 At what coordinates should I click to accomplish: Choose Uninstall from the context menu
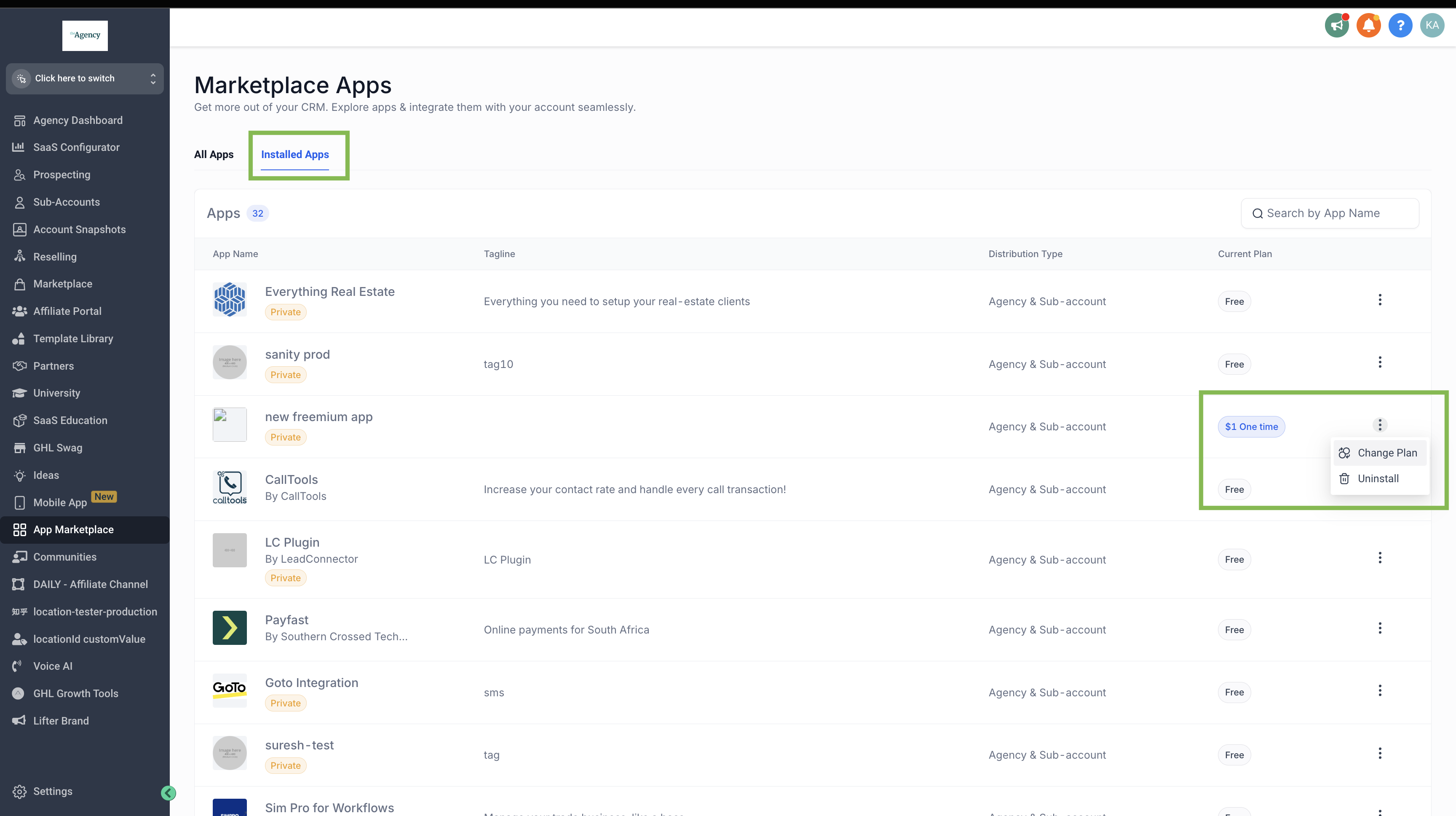(1378, 478)
